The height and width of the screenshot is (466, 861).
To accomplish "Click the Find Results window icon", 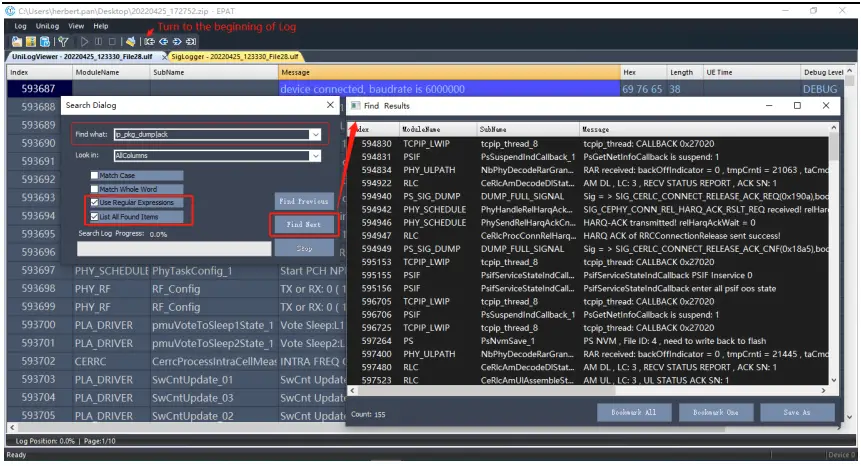I will (355, 105).
